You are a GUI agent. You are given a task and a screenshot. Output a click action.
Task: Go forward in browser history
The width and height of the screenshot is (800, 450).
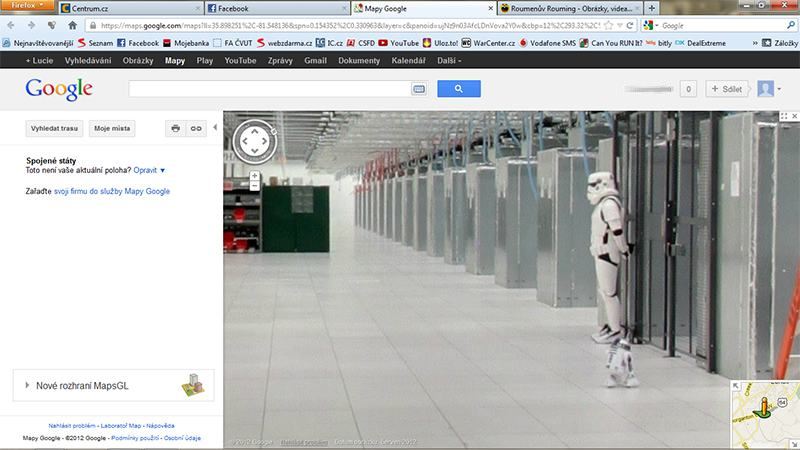pos(31,25)
